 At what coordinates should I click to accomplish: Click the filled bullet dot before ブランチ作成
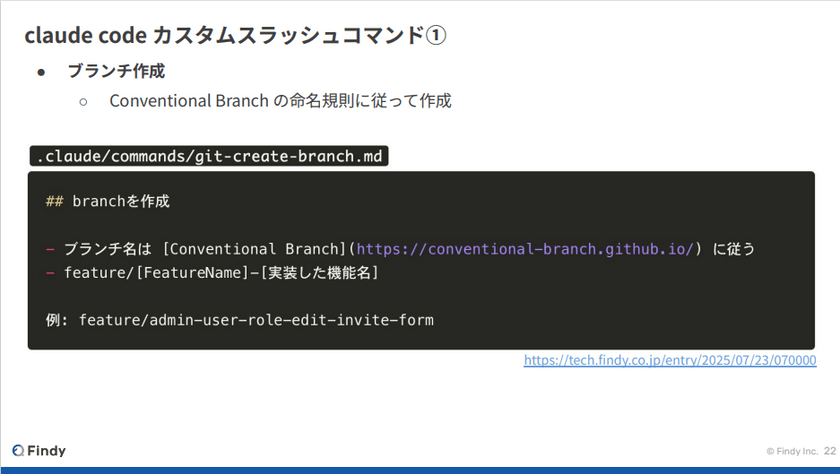click(x=41, y=72)
